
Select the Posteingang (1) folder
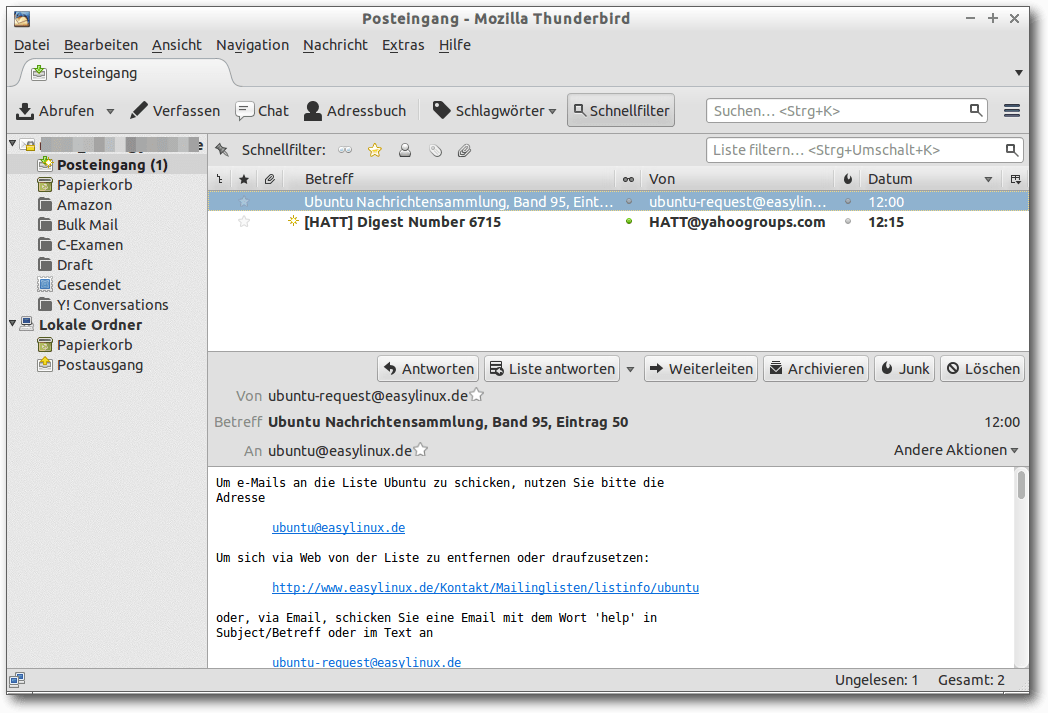pyautogui.click(x=112, y=164)
